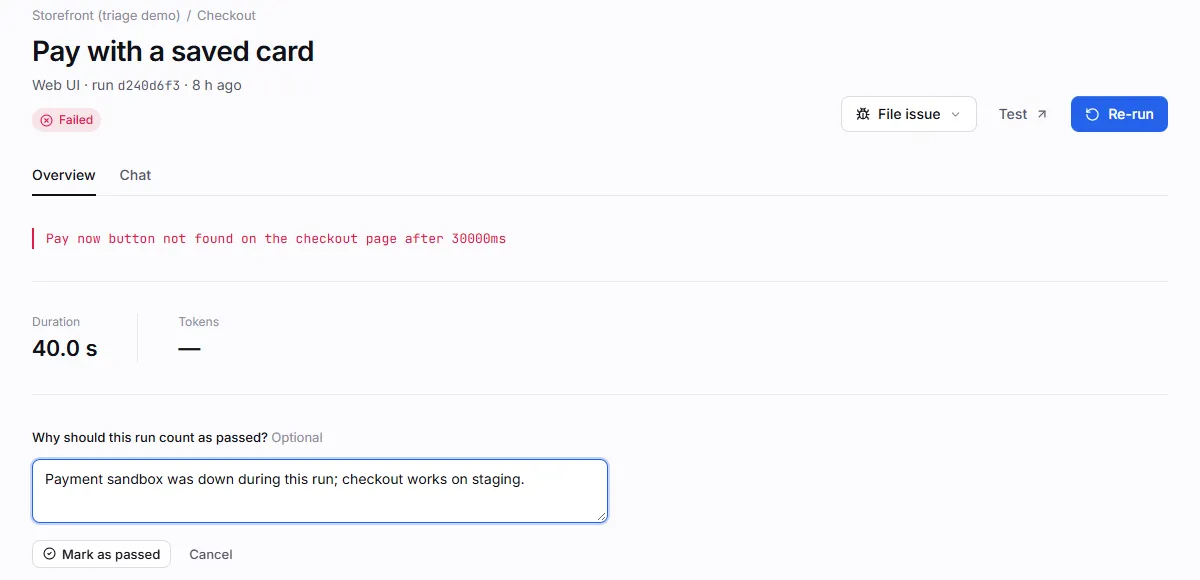Click the Pay with a saved card heading

[x=173, y=51]
